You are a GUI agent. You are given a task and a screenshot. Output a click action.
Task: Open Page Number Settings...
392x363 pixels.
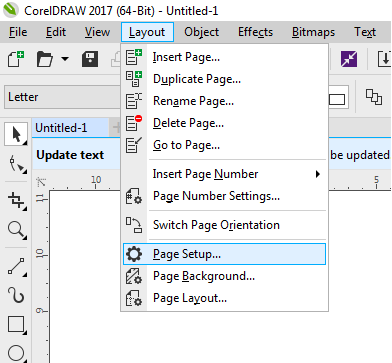224,196
